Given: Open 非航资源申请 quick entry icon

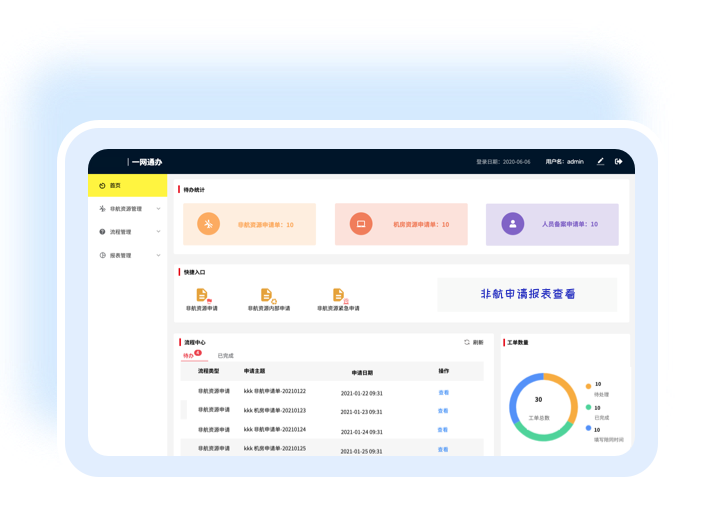Looking at the screenshot, I should (x=202, y=295).
